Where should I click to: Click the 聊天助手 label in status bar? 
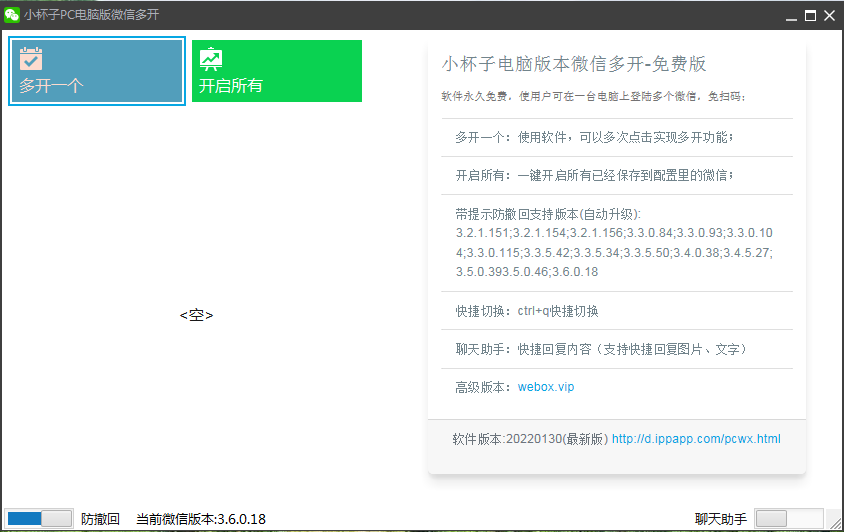point(721,519)
